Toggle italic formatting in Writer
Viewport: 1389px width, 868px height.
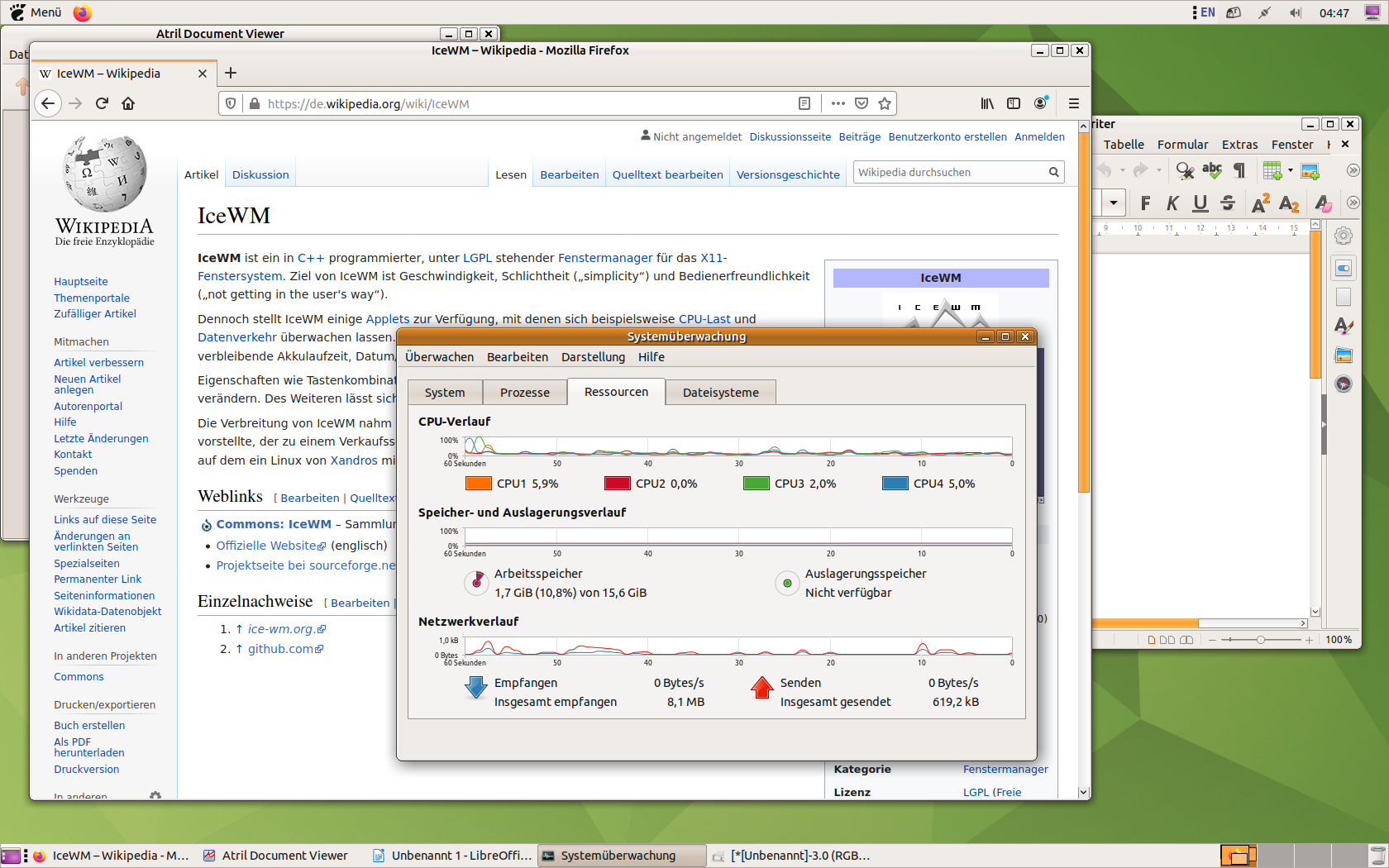pyautogui.click(x=1172, y=203)
